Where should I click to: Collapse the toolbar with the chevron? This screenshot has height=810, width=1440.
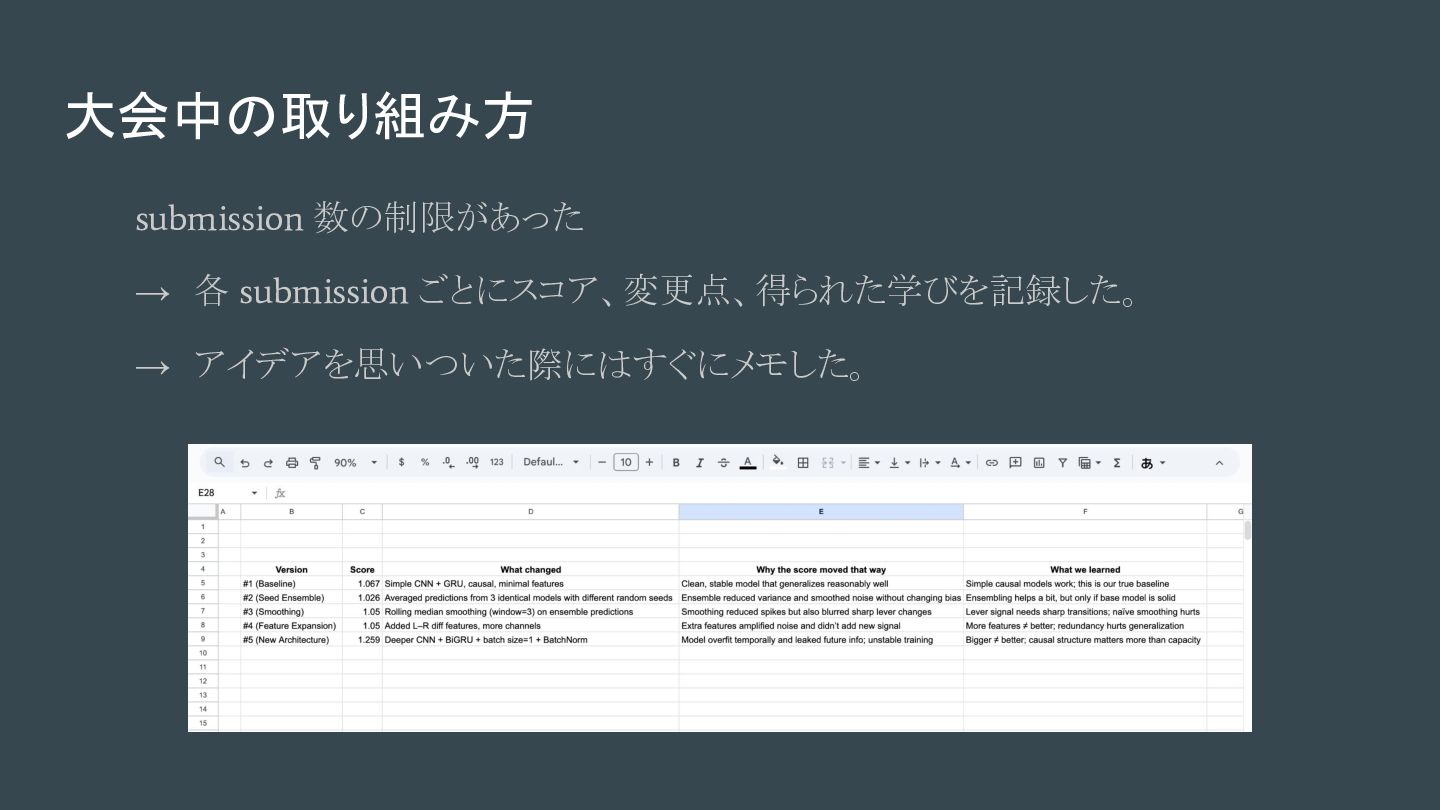[x=1219, y=462]
